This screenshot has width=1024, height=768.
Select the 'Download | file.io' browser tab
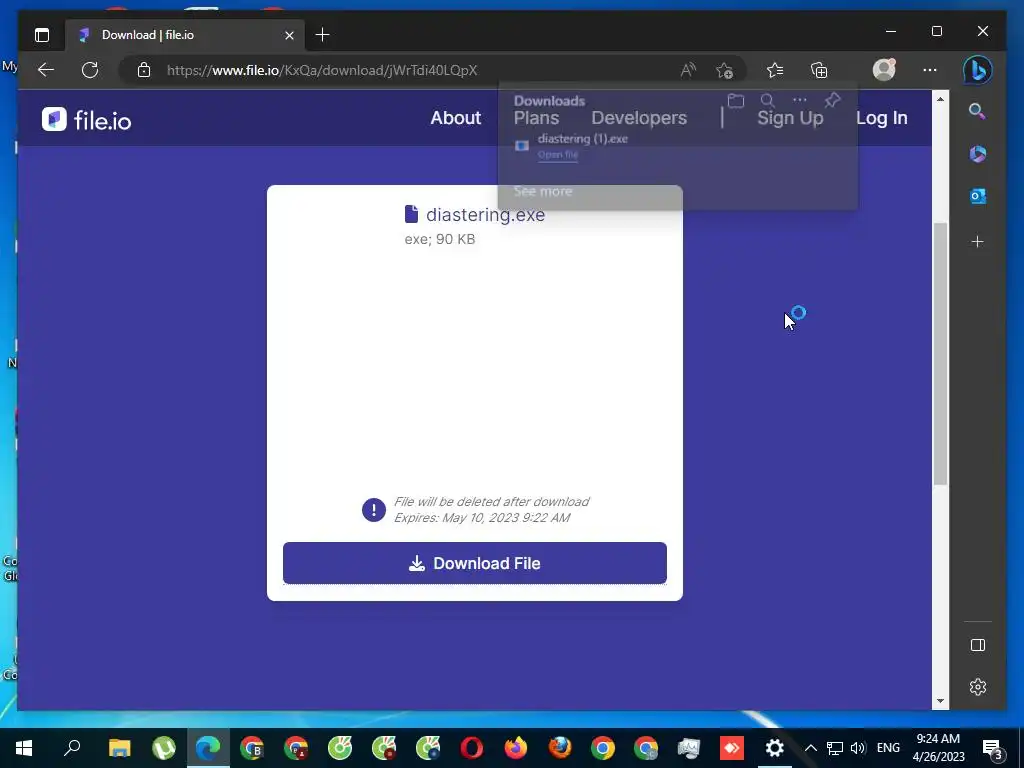[x=184, y=35]
